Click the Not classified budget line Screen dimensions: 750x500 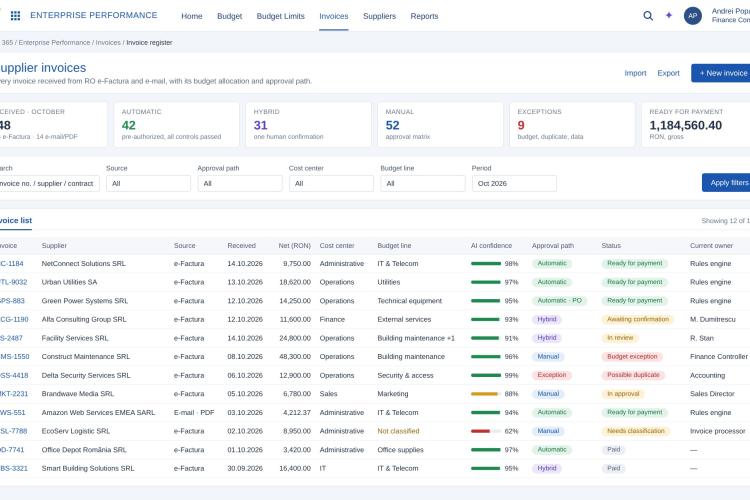(398, 431)
